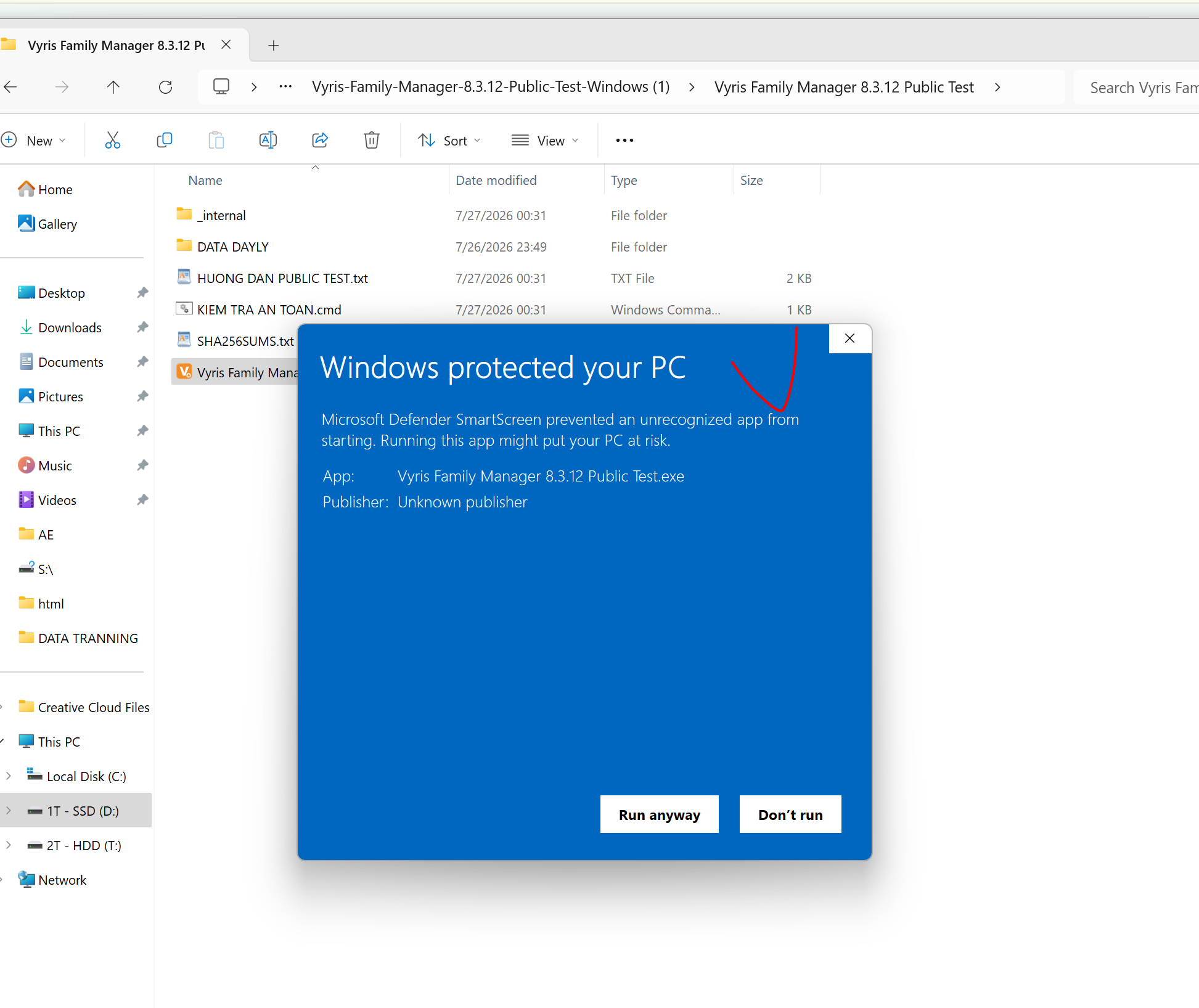1199x1008 pixels.
Task: Refresh the current folder
Action: click(x=165, y=88)
